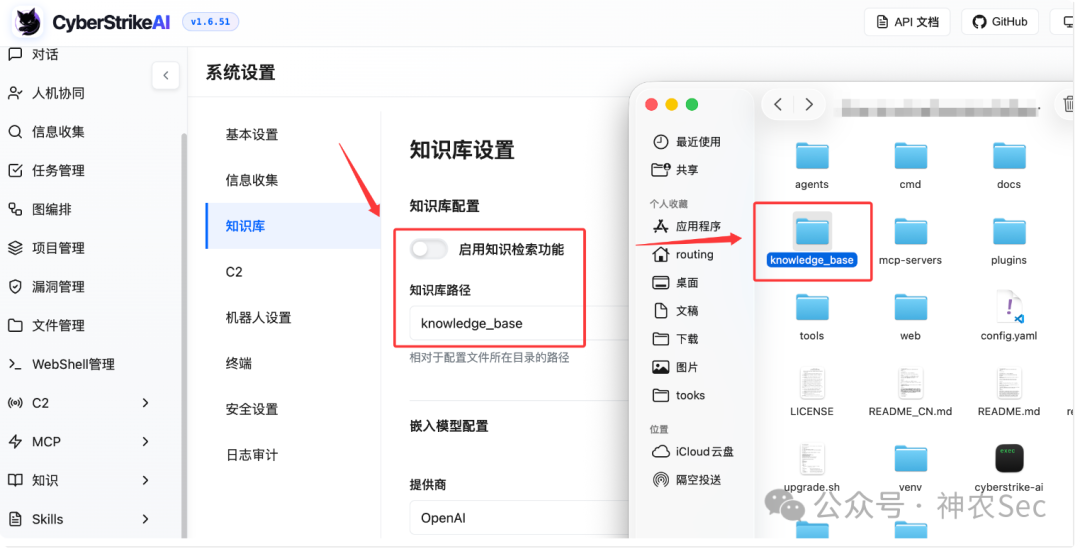Select the config.yaml file in Finder

(x=1009, y=307)
